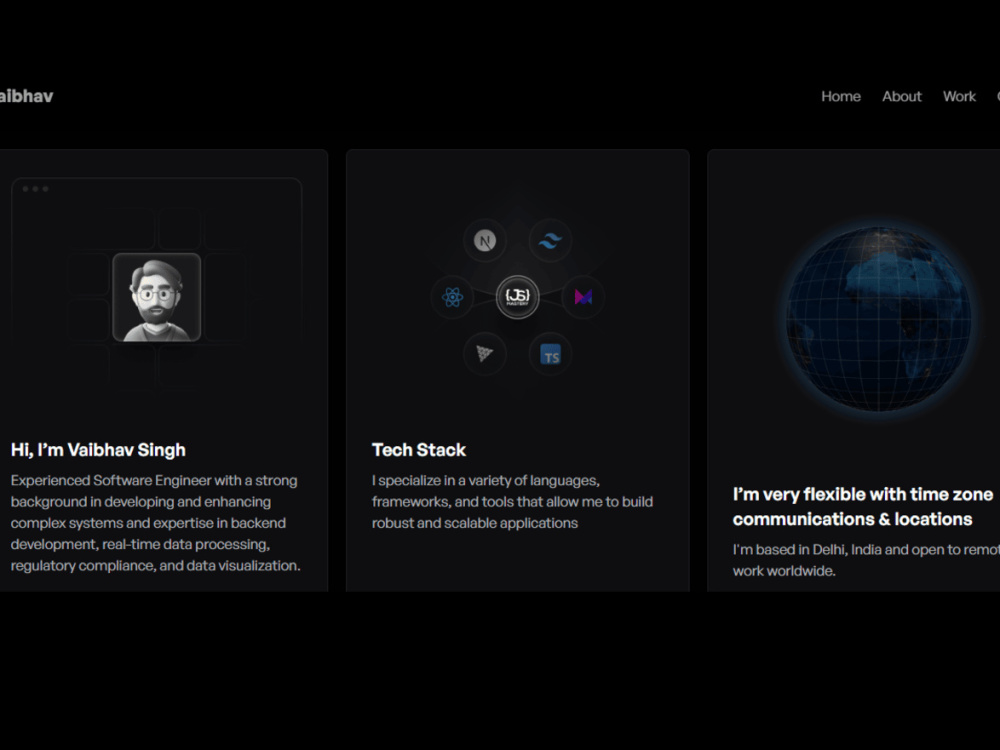This screenshot has height=750, width=1000.
Task: Click the Next.js icon in Tech Stack
Action: point(485,240)
